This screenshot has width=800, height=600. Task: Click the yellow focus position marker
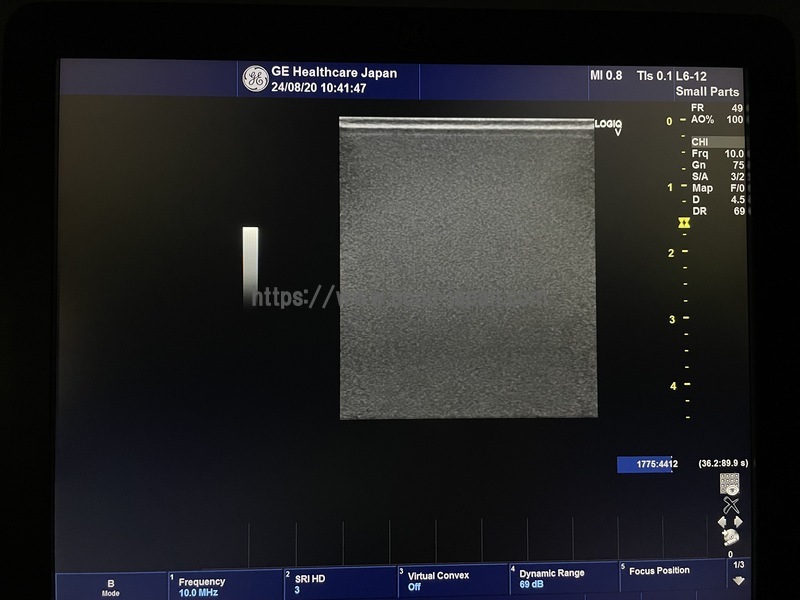684,223
